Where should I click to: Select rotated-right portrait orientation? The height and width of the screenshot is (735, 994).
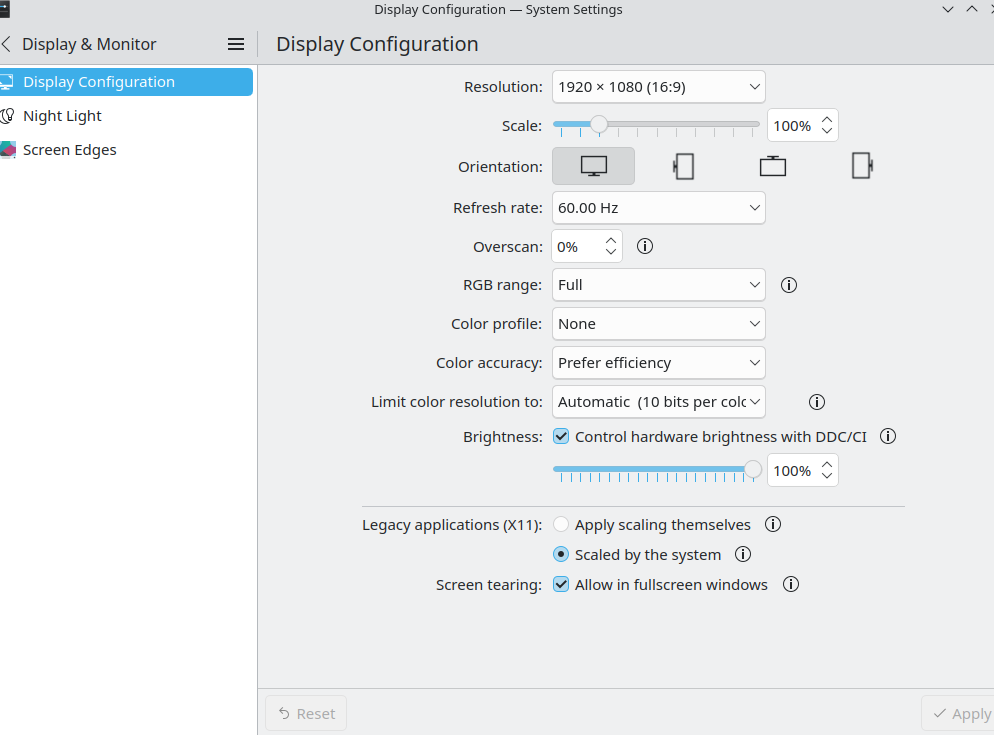pos(862,166)
